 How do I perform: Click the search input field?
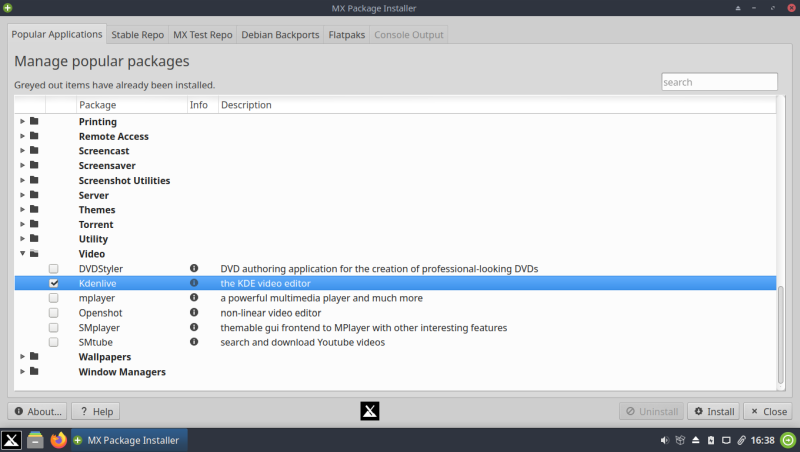click(x=719, y=82)
